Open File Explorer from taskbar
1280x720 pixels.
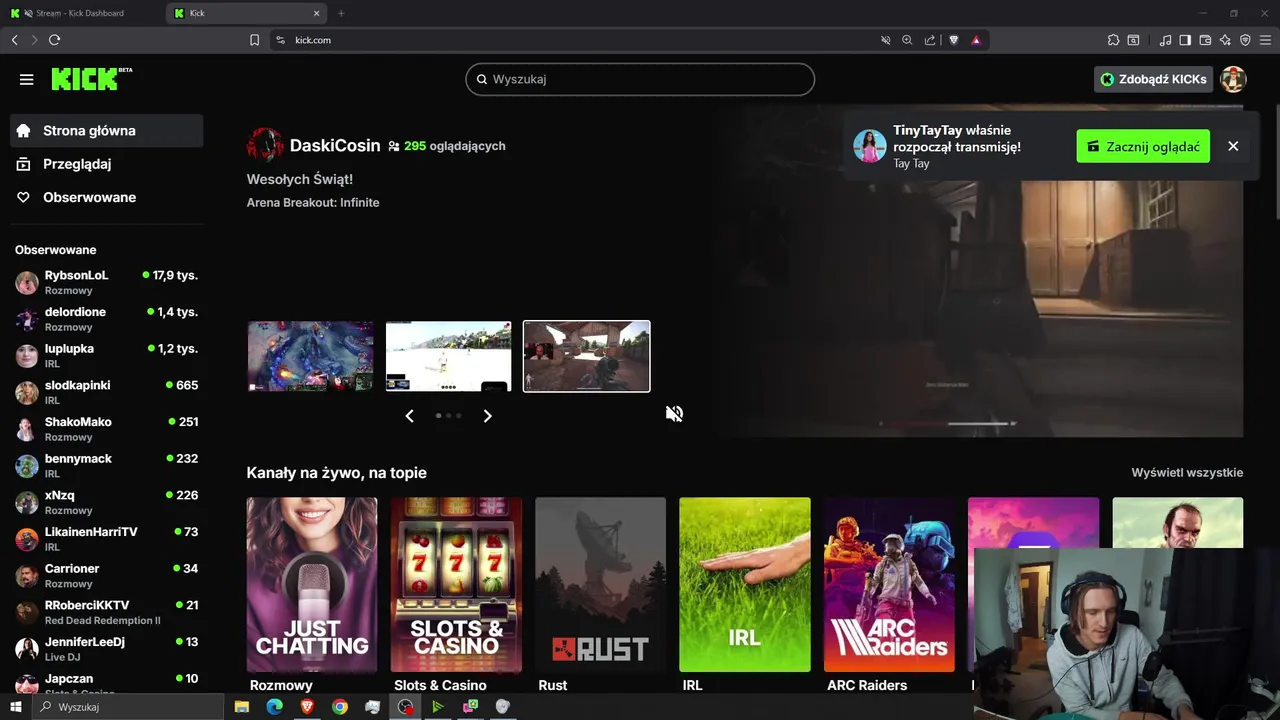241,707
